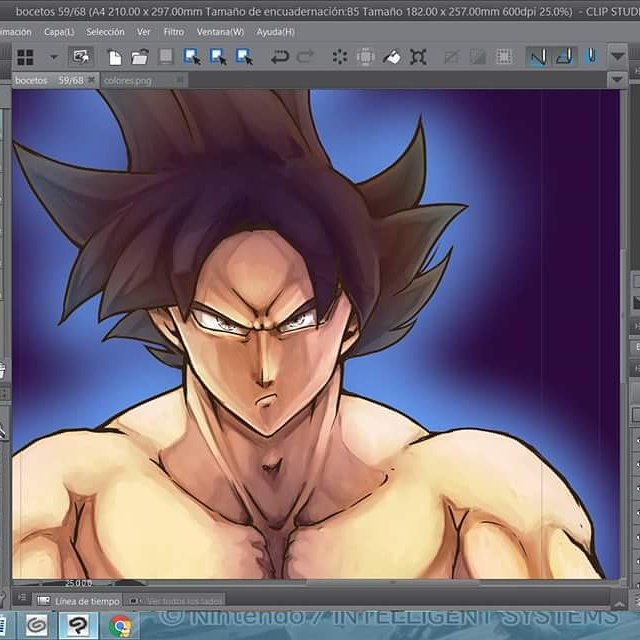Toggle Snap to Ruler
The image size is (640, 640).
click(538, 57)
